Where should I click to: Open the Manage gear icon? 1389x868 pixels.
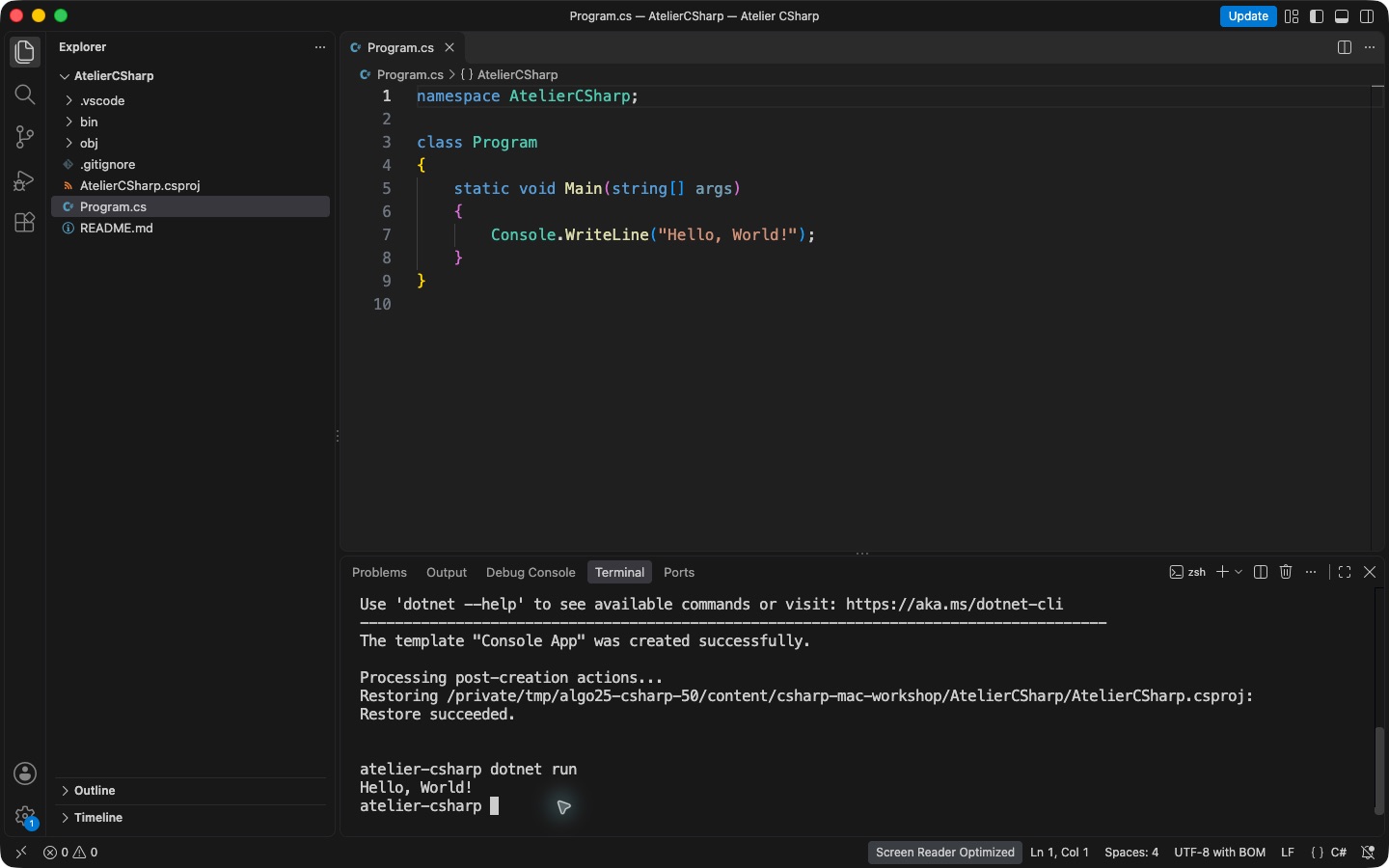[25, 817]
